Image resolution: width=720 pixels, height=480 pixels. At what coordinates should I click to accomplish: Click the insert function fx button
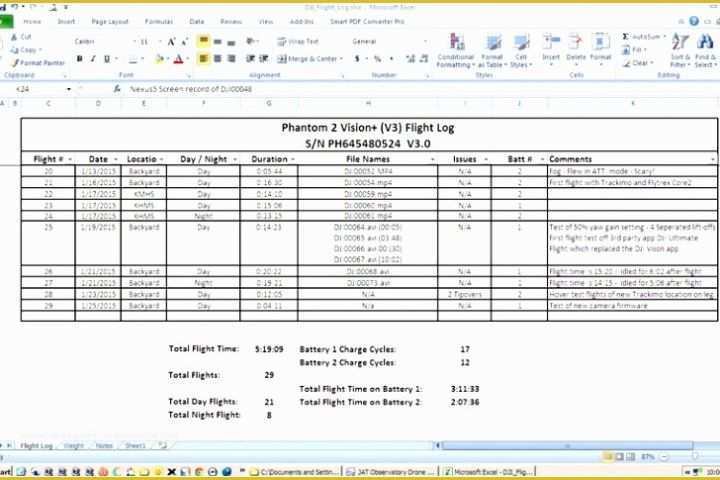click(117, 89)
